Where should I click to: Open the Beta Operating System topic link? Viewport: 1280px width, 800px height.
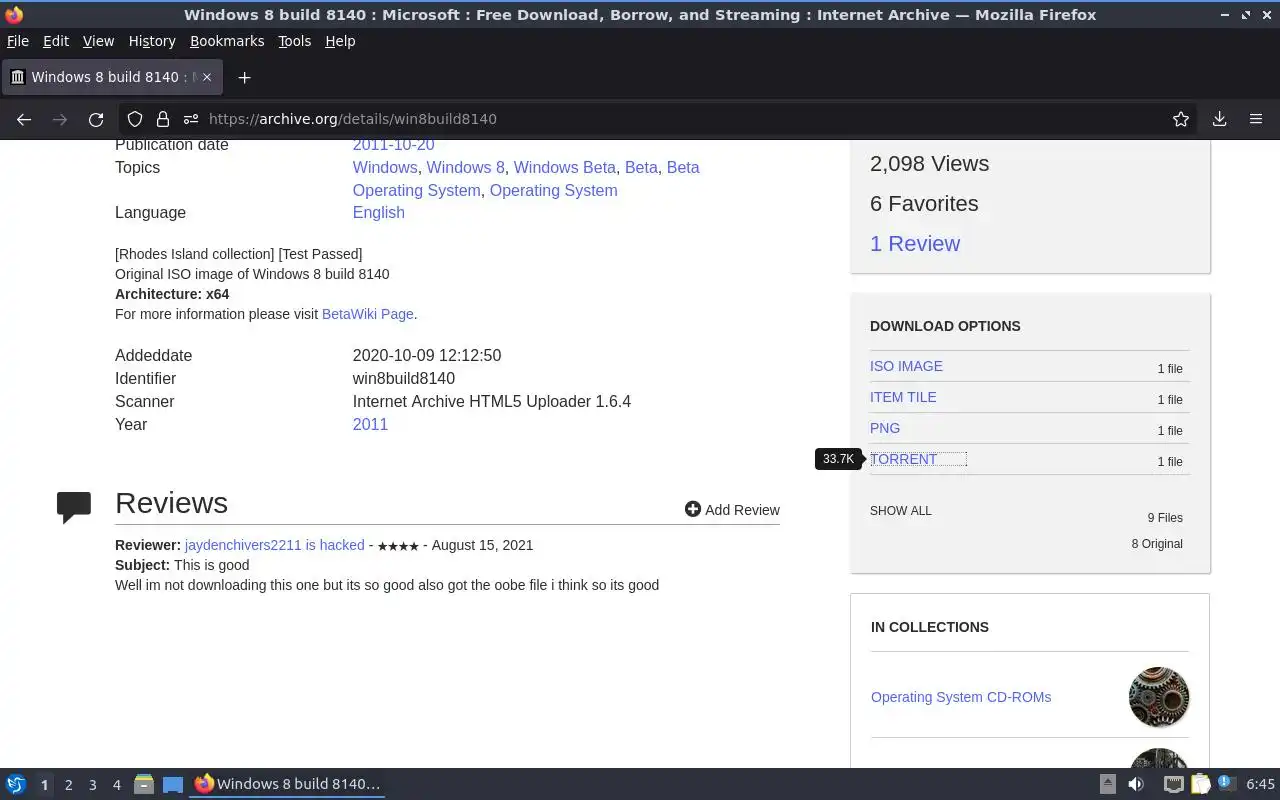(526, 179)
